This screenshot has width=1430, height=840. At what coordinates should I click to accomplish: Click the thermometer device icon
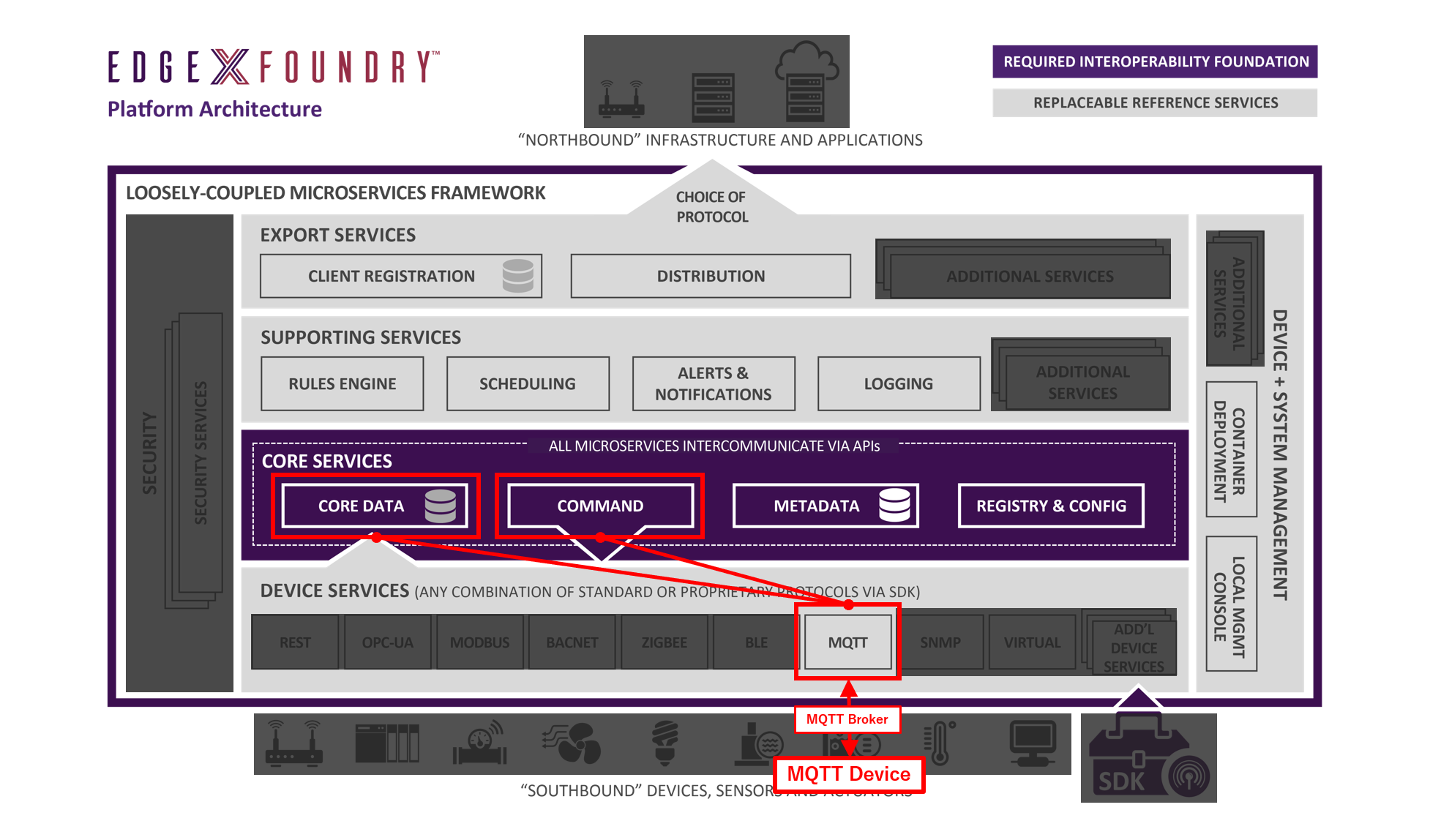click(x=940, y=743)
